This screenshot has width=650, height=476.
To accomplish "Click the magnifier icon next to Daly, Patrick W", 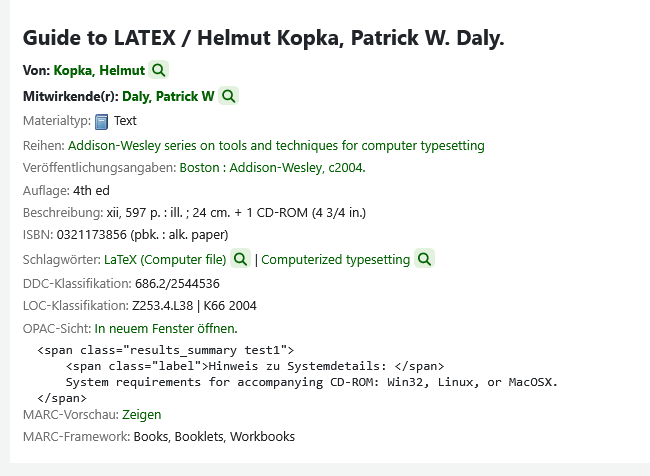I will click(229, 96).
